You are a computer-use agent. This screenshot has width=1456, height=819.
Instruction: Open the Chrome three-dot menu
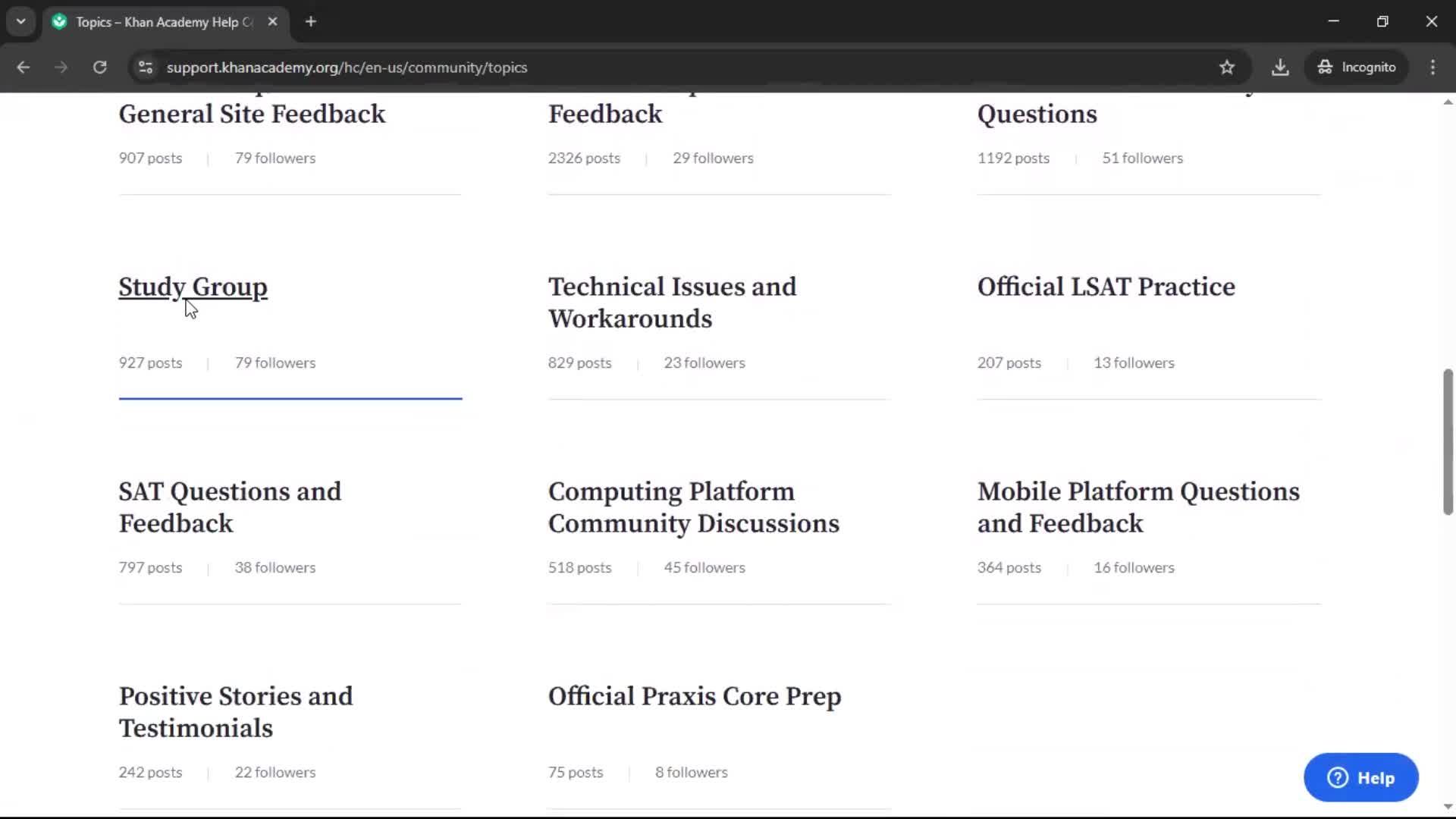tap(1432, 67)
